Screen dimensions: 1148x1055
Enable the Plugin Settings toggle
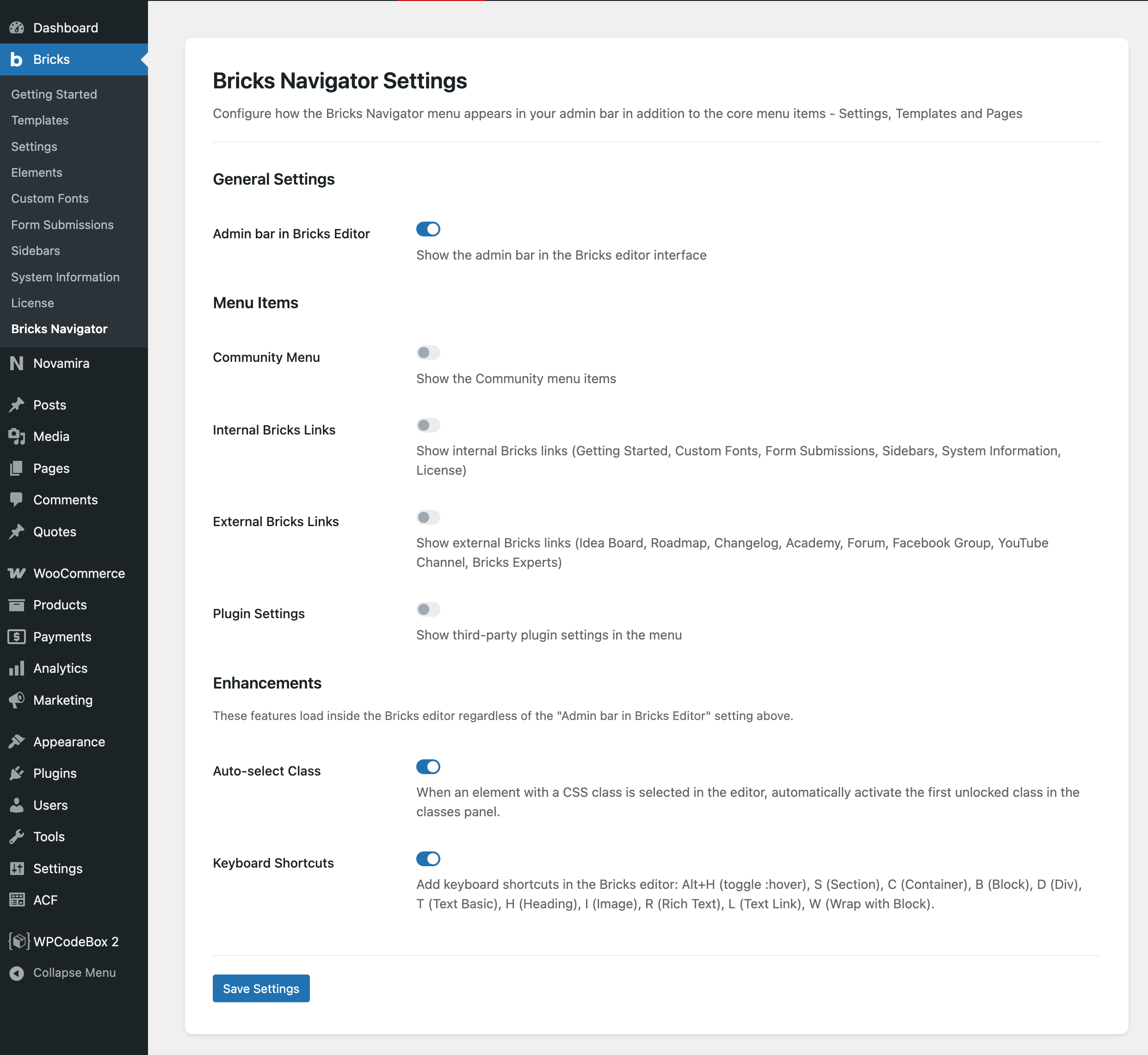(428, 609)
